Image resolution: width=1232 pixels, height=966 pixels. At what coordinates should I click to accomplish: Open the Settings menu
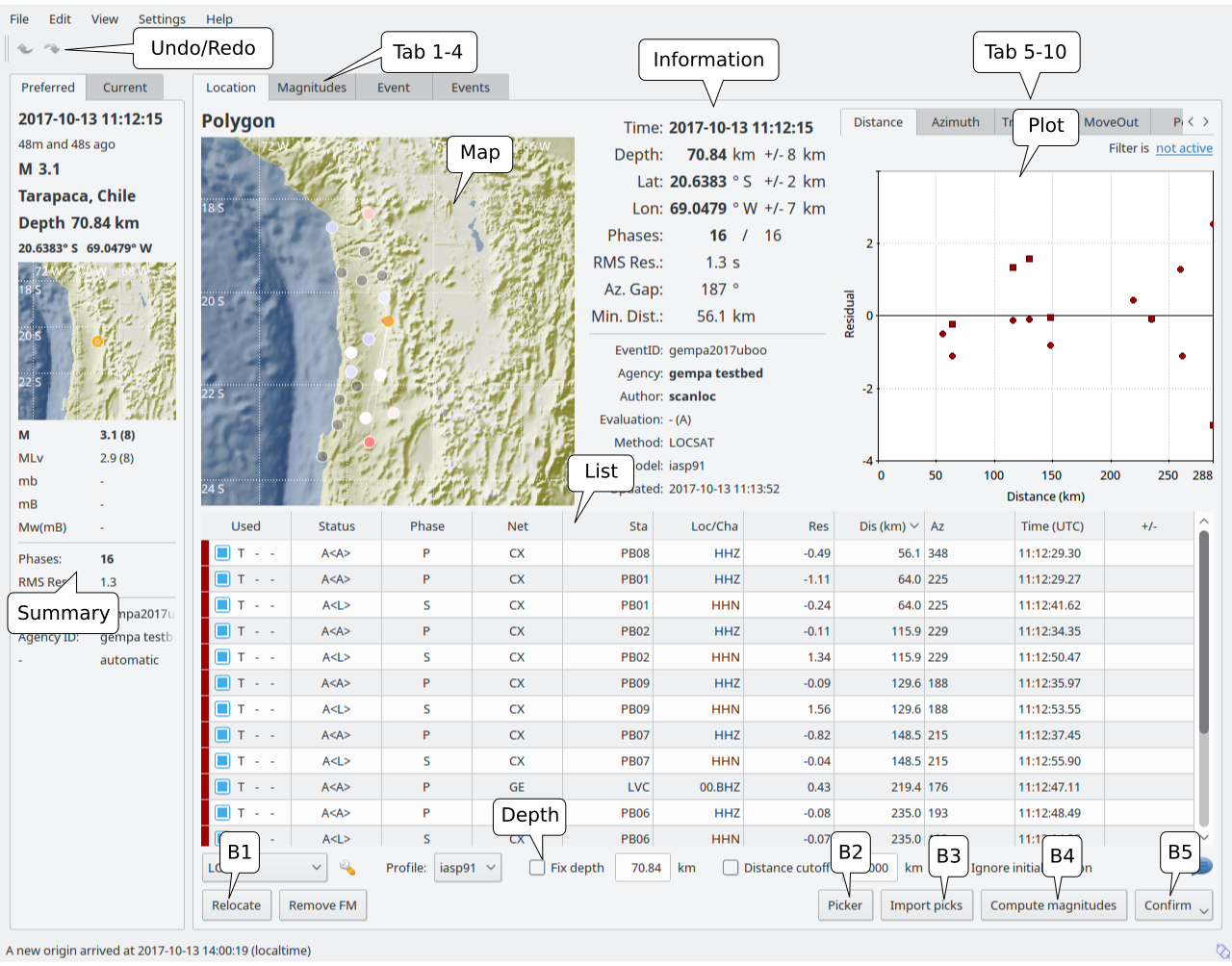click(x=162, y=19)
